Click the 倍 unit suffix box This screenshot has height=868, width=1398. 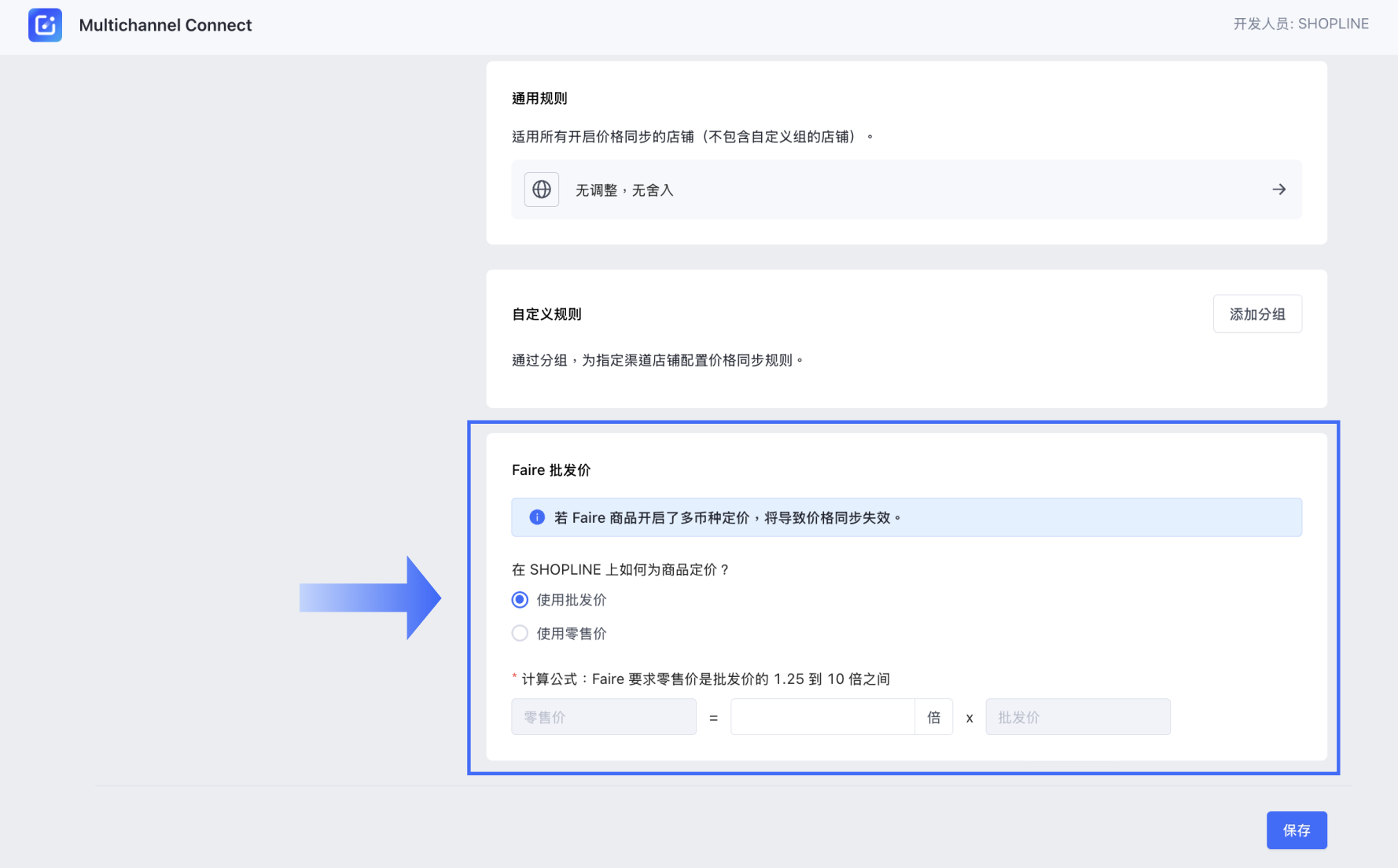(x=933, y=717)
